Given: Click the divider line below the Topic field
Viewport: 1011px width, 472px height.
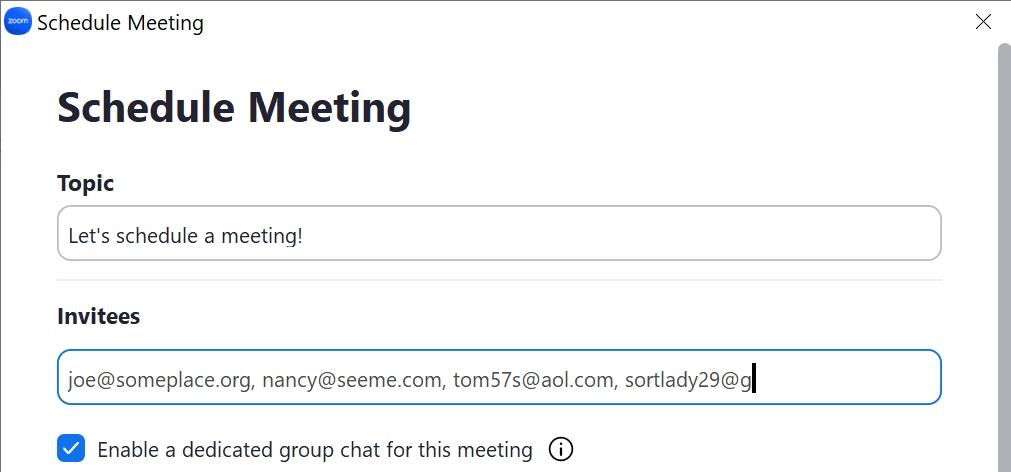Looking at the screenshot, I should (x=499, y=280).
